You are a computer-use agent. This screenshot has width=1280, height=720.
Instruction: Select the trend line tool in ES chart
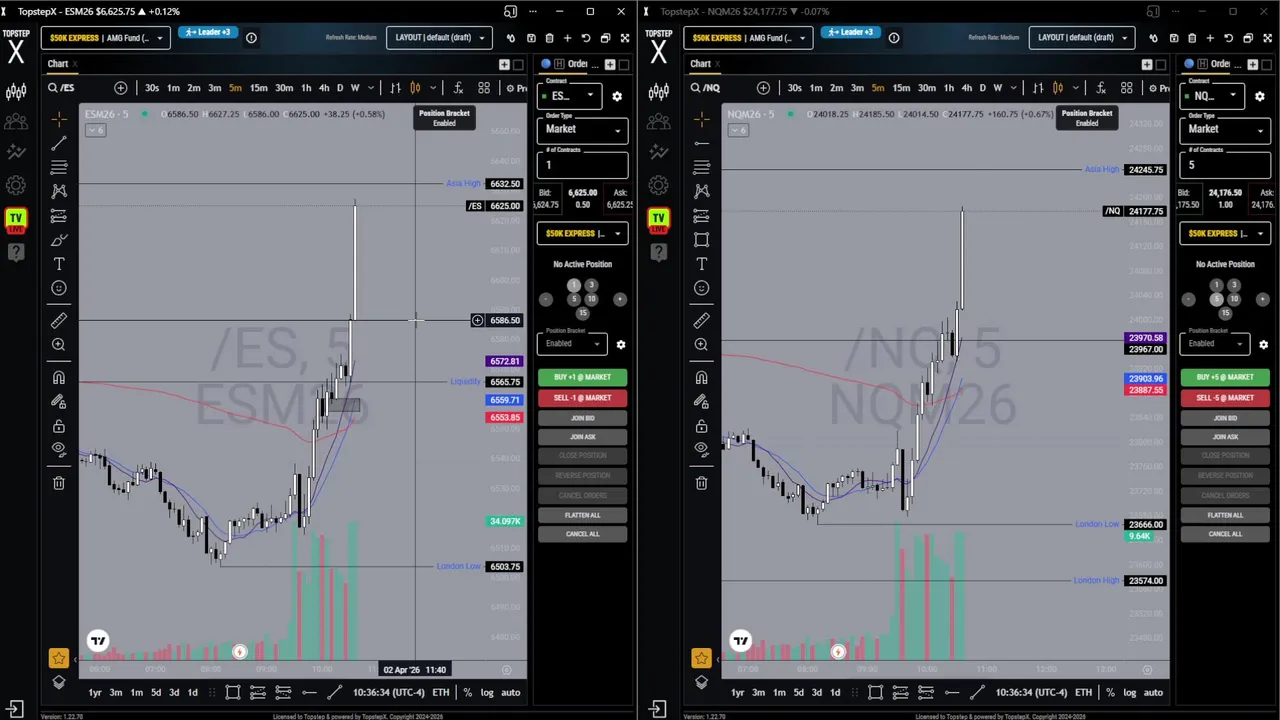pyautogui.click(x=59, y=142)
